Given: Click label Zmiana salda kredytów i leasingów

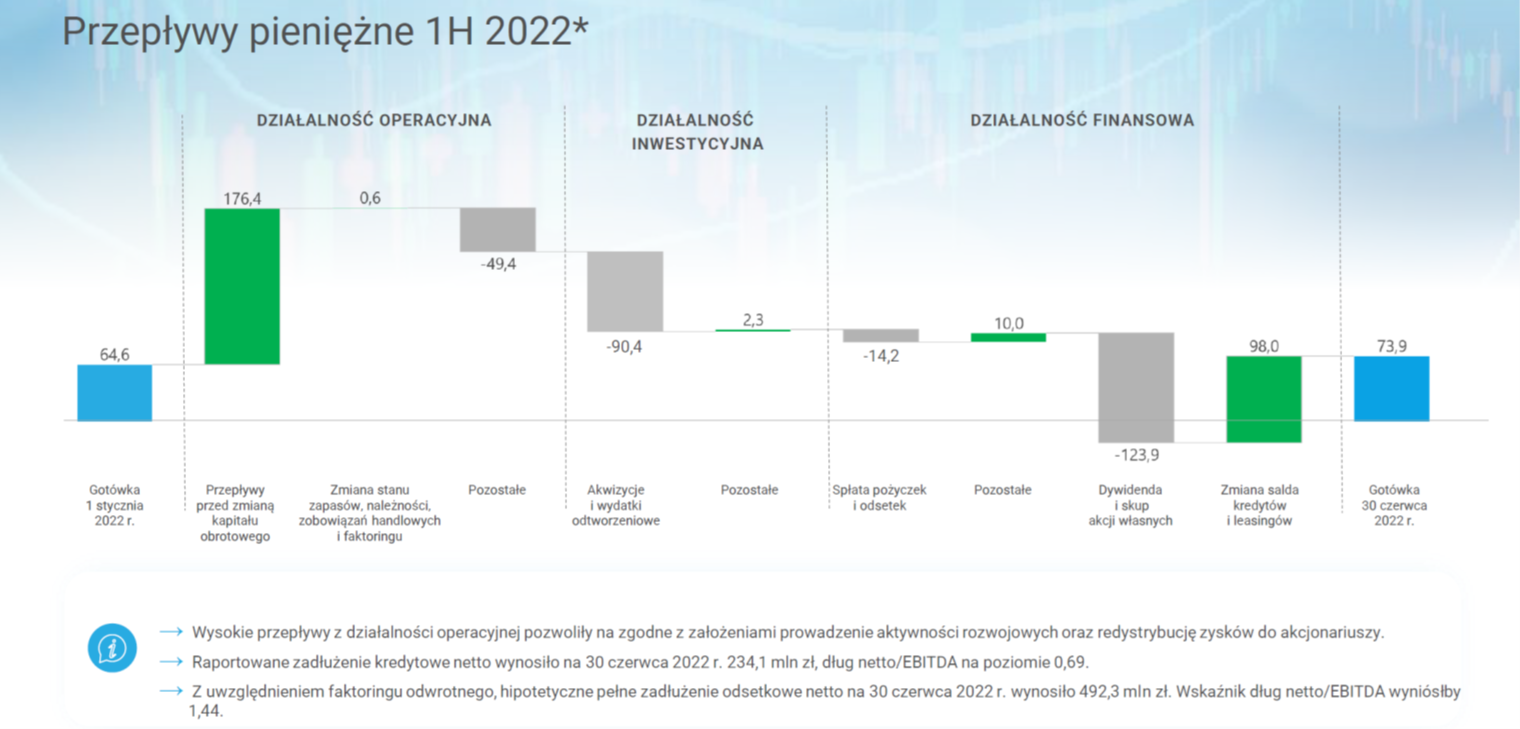Looking at the screenshot, I should 1260,506.
